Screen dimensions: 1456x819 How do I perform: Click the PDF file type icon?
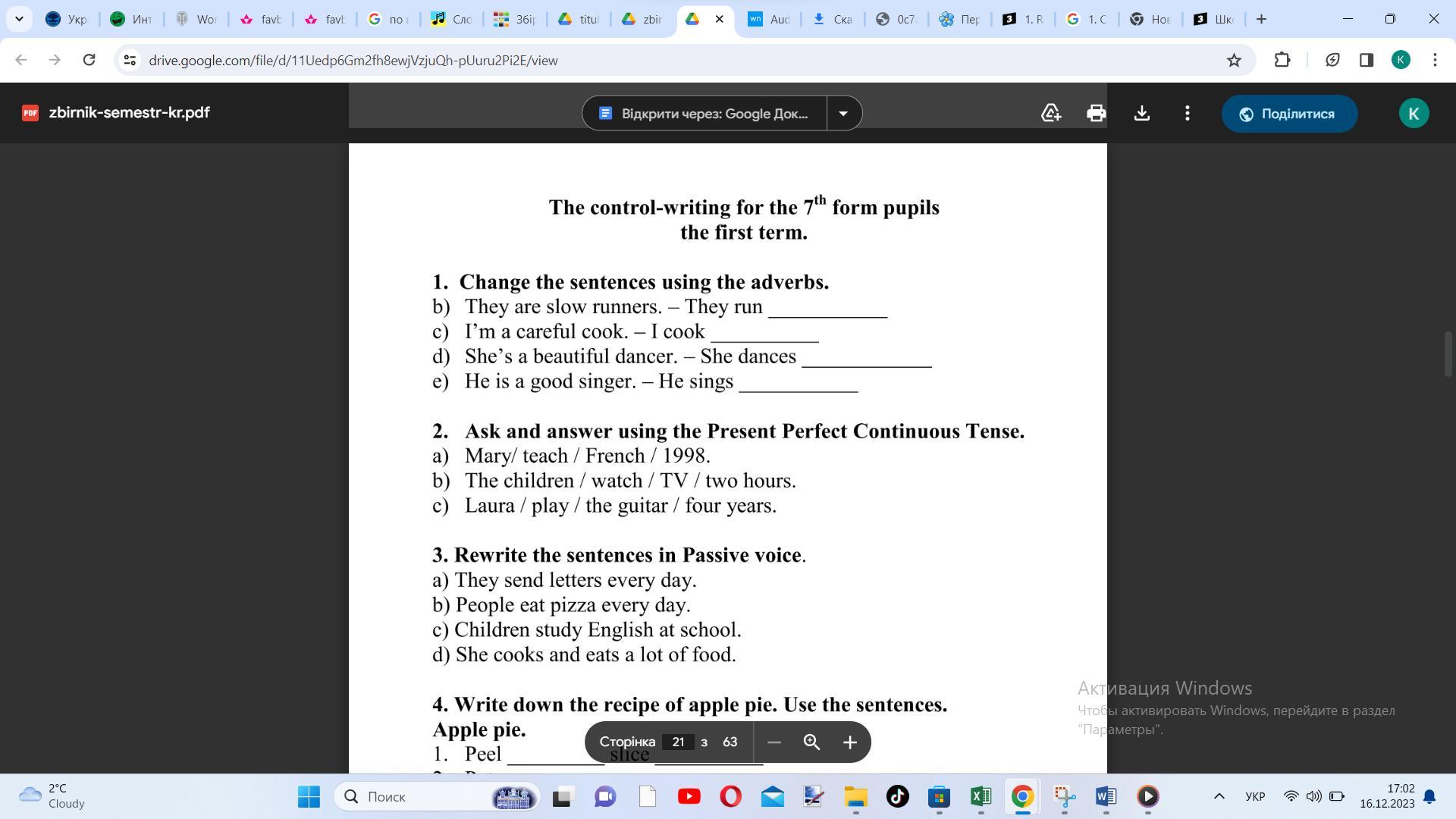[x=30, y=113]
